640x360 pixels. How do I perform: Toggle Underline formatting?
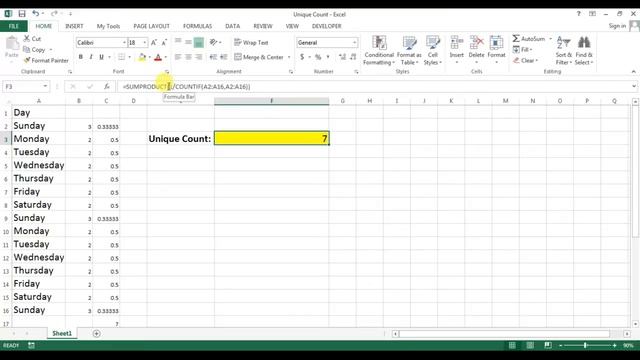click(x=101, y=57)
